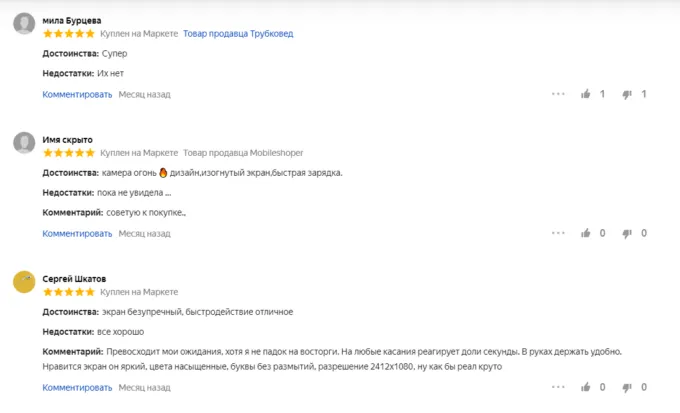Open seller link Товар продавца Трубковед
Screen dimensions: 680x413
click(239, 33)
